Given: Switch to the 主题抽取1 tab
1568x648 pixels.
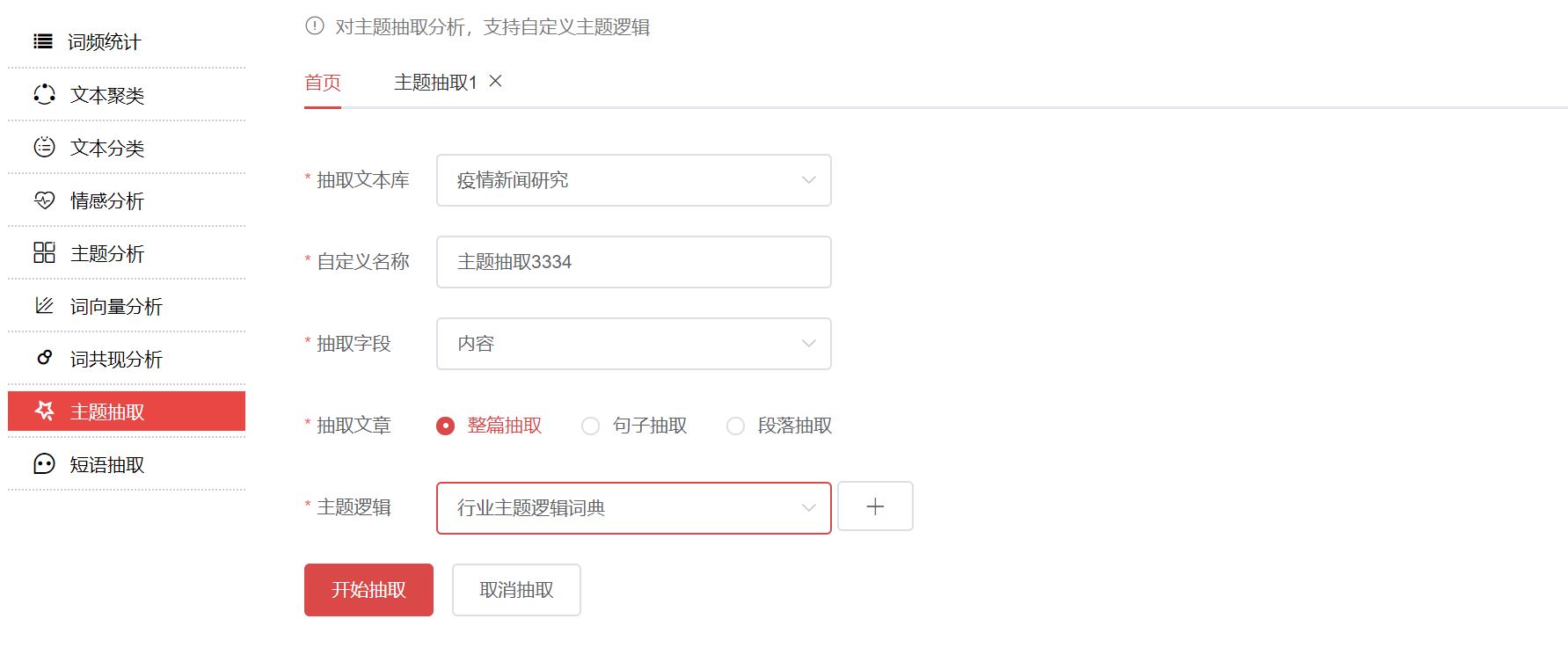Looking at the screenshot, I should point(435,83).
